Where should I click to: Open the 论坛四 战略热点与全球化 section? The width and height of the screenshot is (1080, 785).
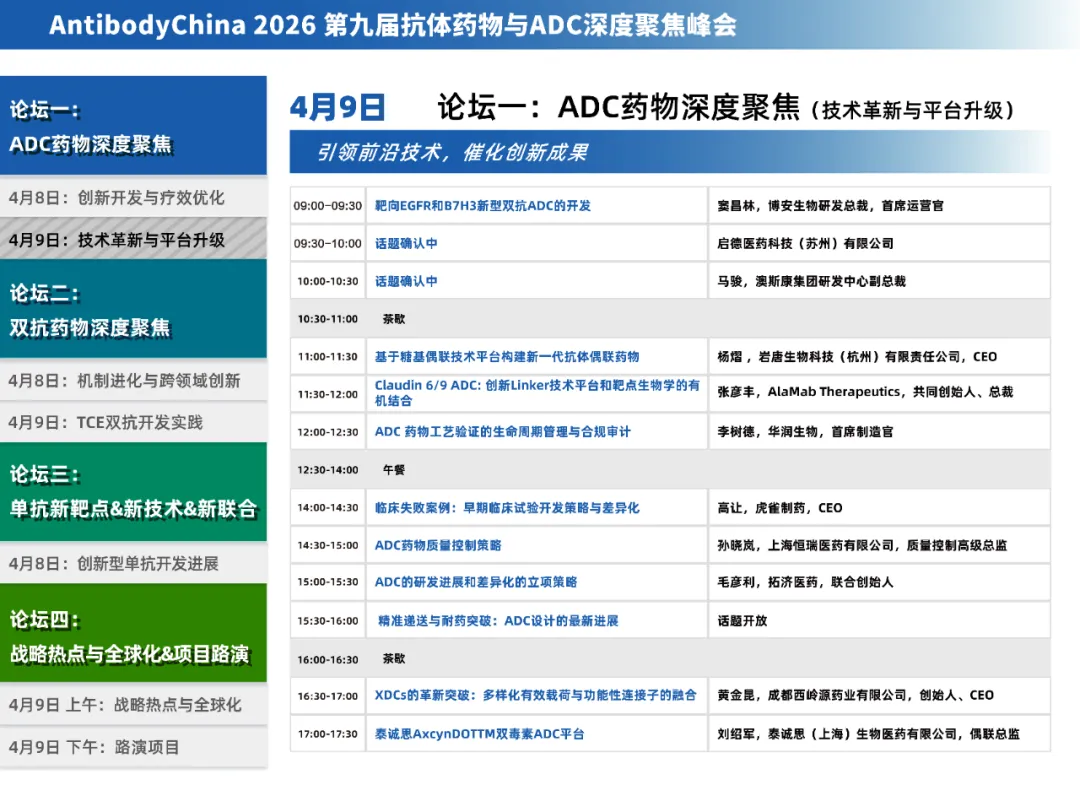pyautogui.click(x=133, y=634)
